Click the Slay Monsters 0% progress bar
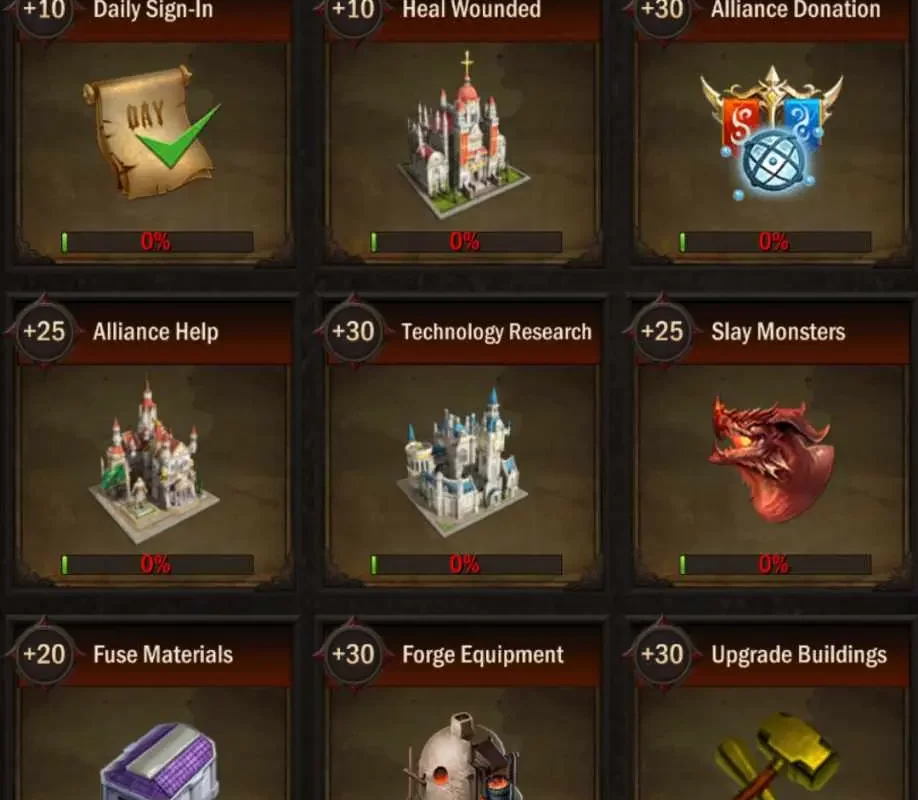This screenshot has height=800, width=918. [x=775, y=564]
